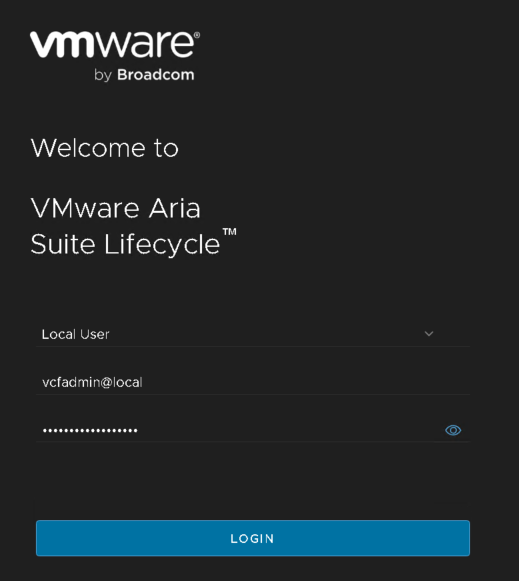
Task: Click the "Local User" label text
Action: point(76,334)
